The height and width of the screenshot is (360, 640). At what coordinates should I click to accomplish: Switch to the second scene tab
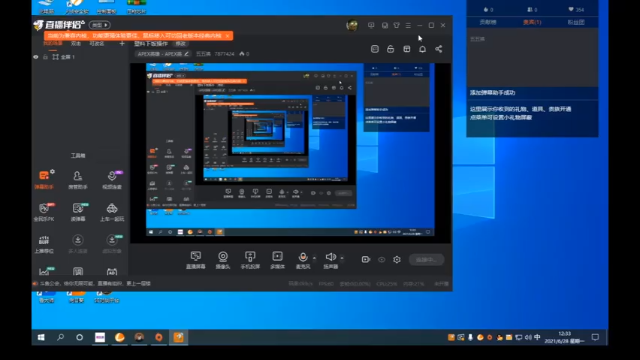point(76,43)
